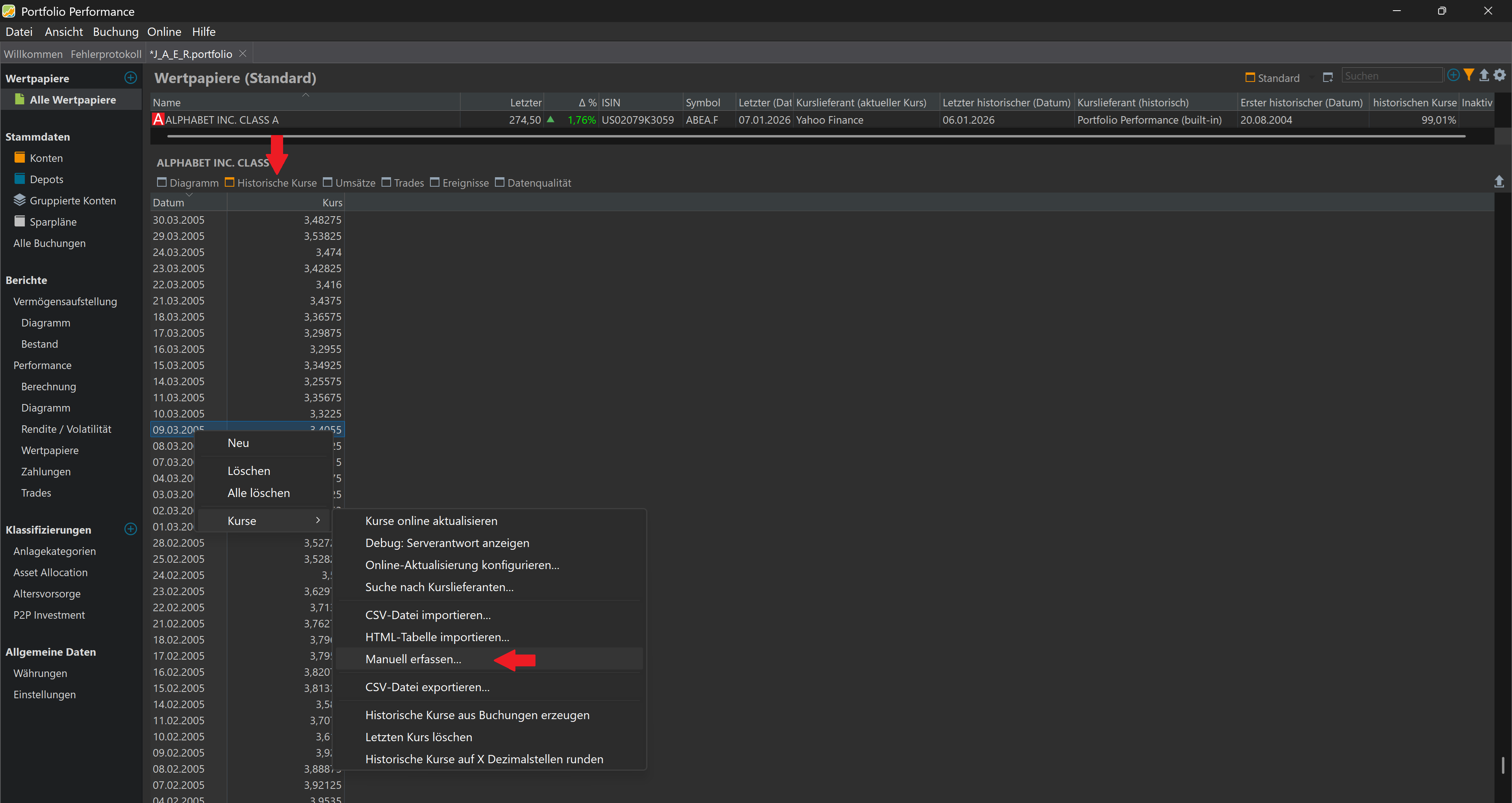Expand the Standard view dropdown arrow
Viewport: 1512px width, 803px height.
tap(1312, 78)
